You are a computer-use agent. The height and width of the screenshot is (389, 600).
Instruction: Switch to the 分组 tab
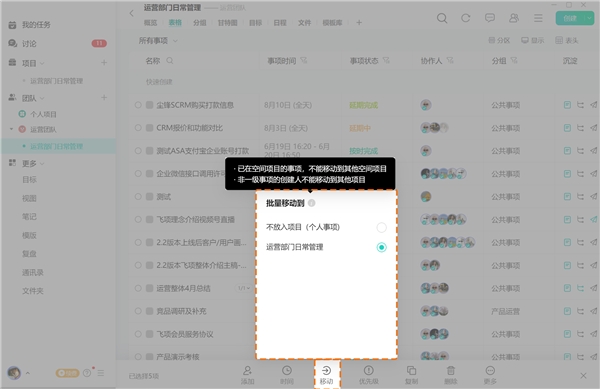[199, 23]
